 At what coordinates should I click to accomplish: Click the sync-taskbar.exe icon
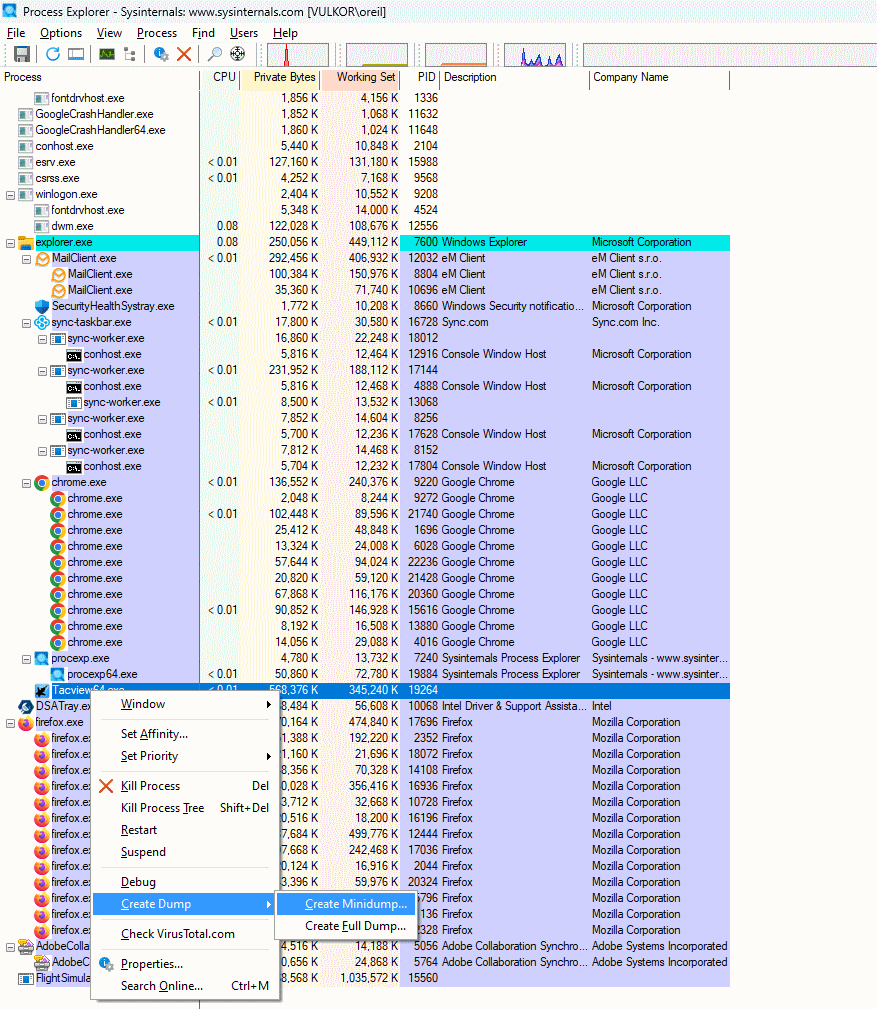42,322
